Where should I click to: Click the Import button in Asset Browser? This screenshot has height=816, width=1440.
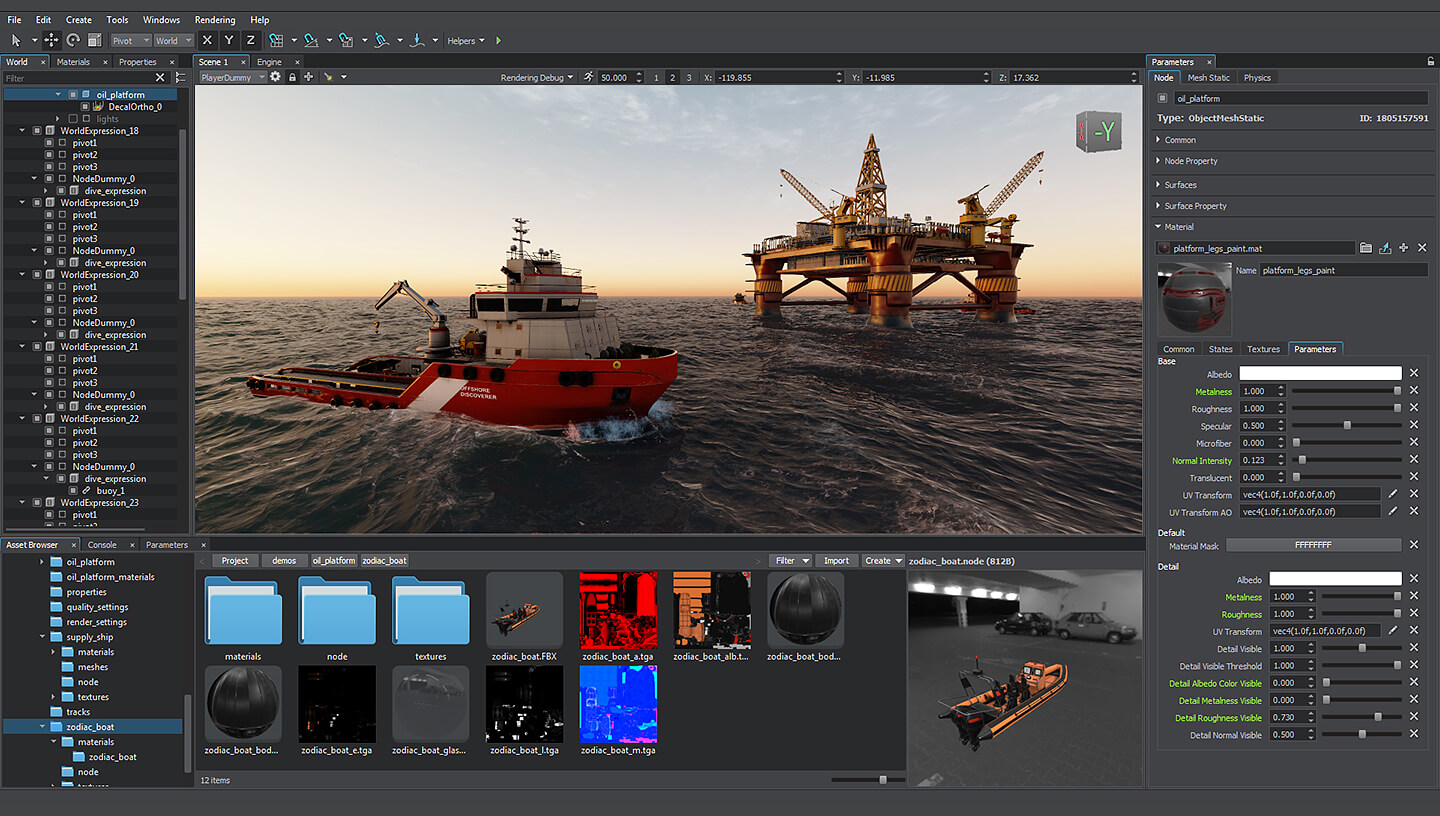point(836,561)
